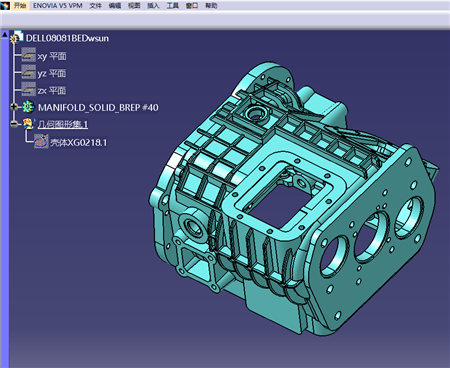Viewport: 450px width, 368px height.
Task: Click the DELL08081BEDwsun root part icon
Action: 16,37
